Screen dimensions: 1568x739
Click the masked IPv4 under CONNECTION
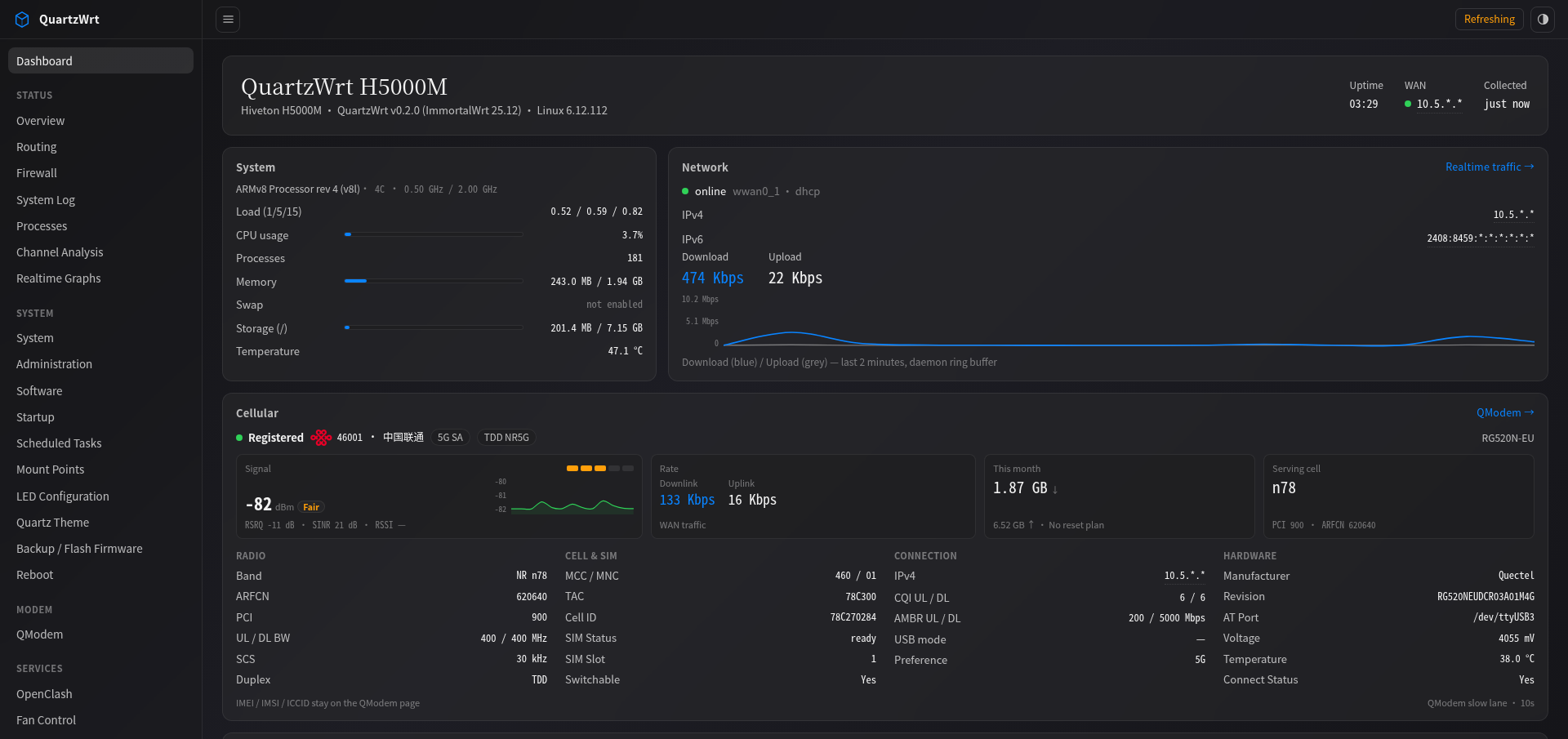[1184, 576]
